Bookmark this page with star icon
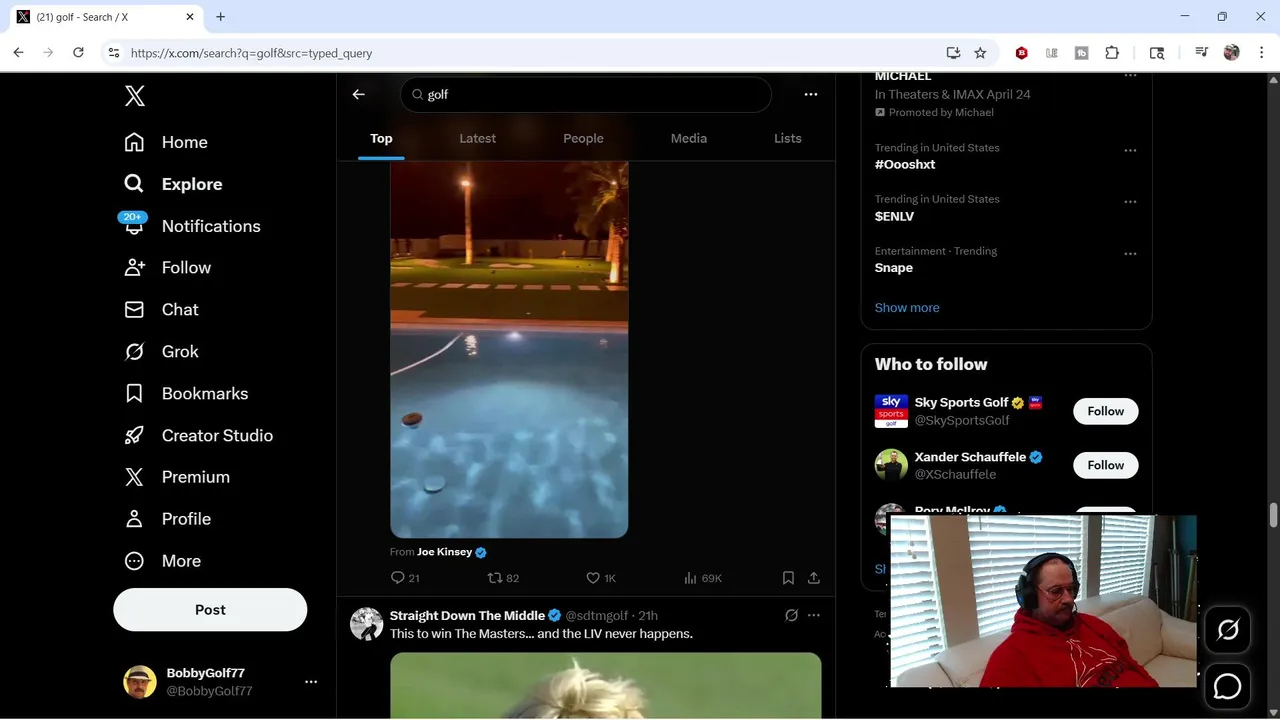 click(x=980, y=53)
